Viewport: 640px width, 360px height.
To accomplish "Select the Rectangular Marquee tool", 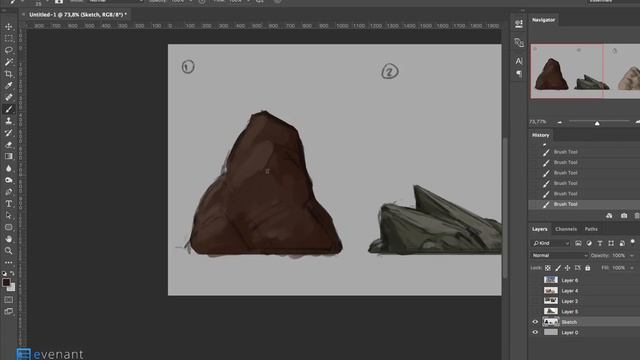I will 9,38.
